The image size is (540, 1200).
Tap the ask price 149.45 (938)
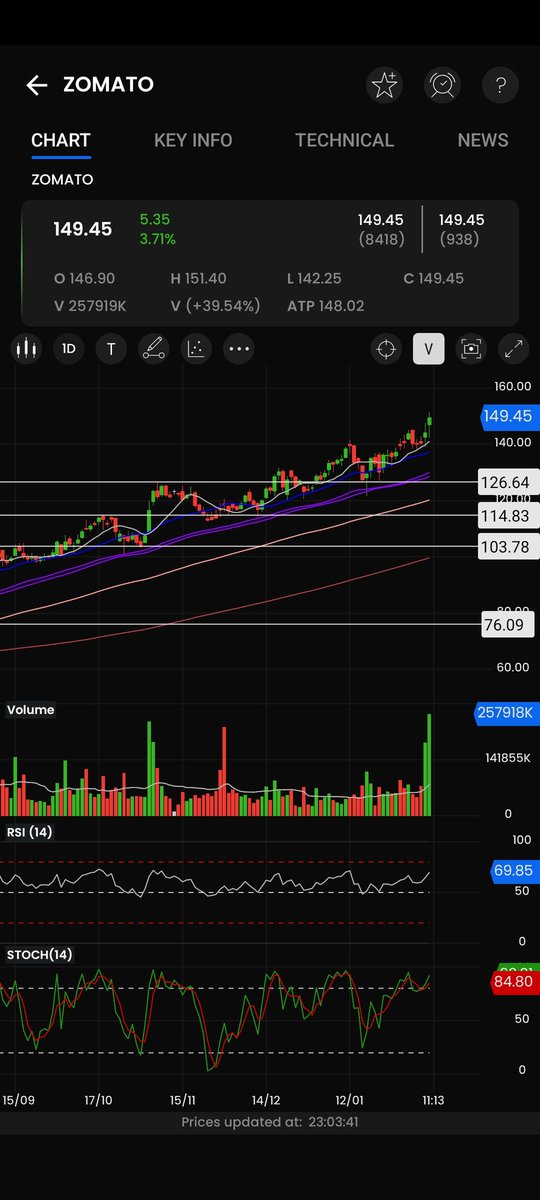[461, 229]
